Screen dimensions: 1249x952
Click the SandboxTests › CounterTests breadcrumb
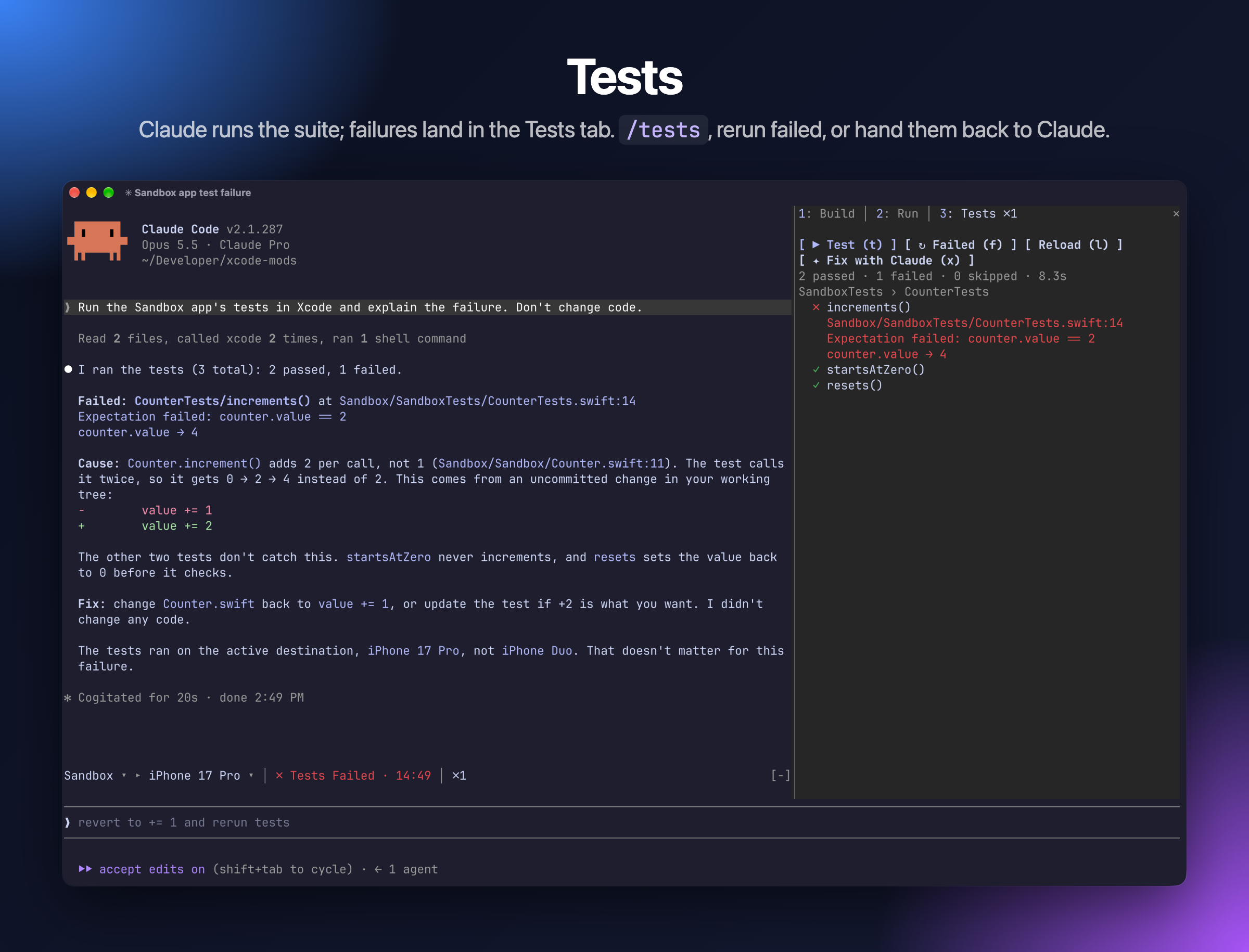894,292
